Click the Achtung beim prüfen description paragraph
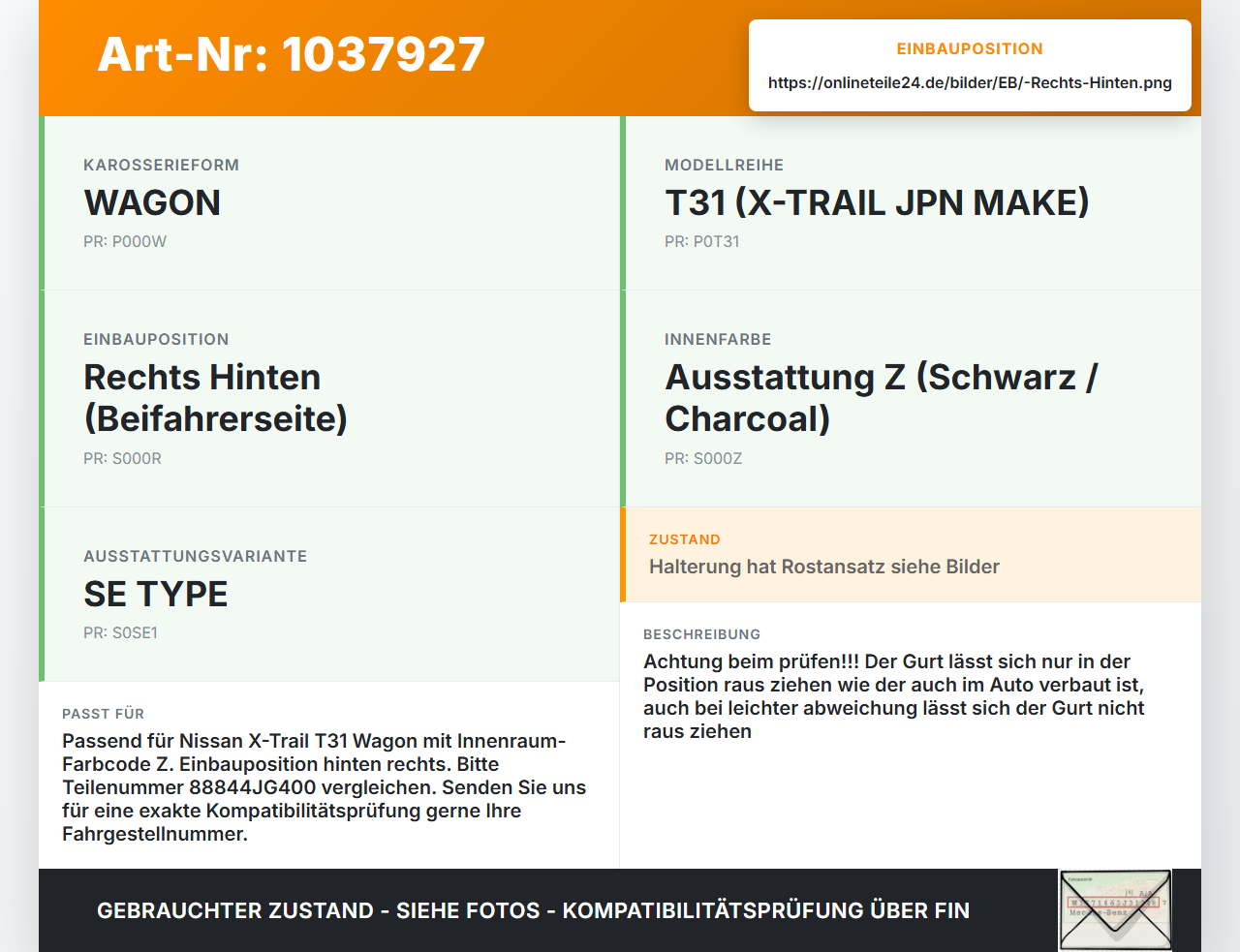 click(x=894, y=697)
